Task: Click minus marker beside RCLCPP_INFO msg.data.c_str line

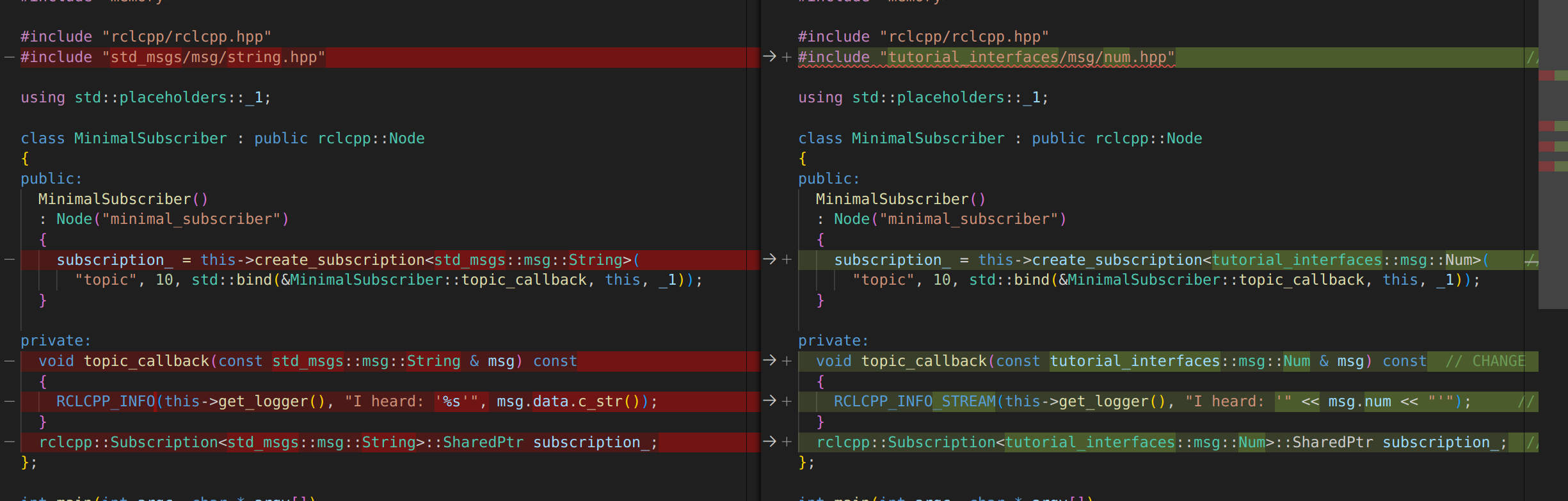Action: click(x=10, y=402)
